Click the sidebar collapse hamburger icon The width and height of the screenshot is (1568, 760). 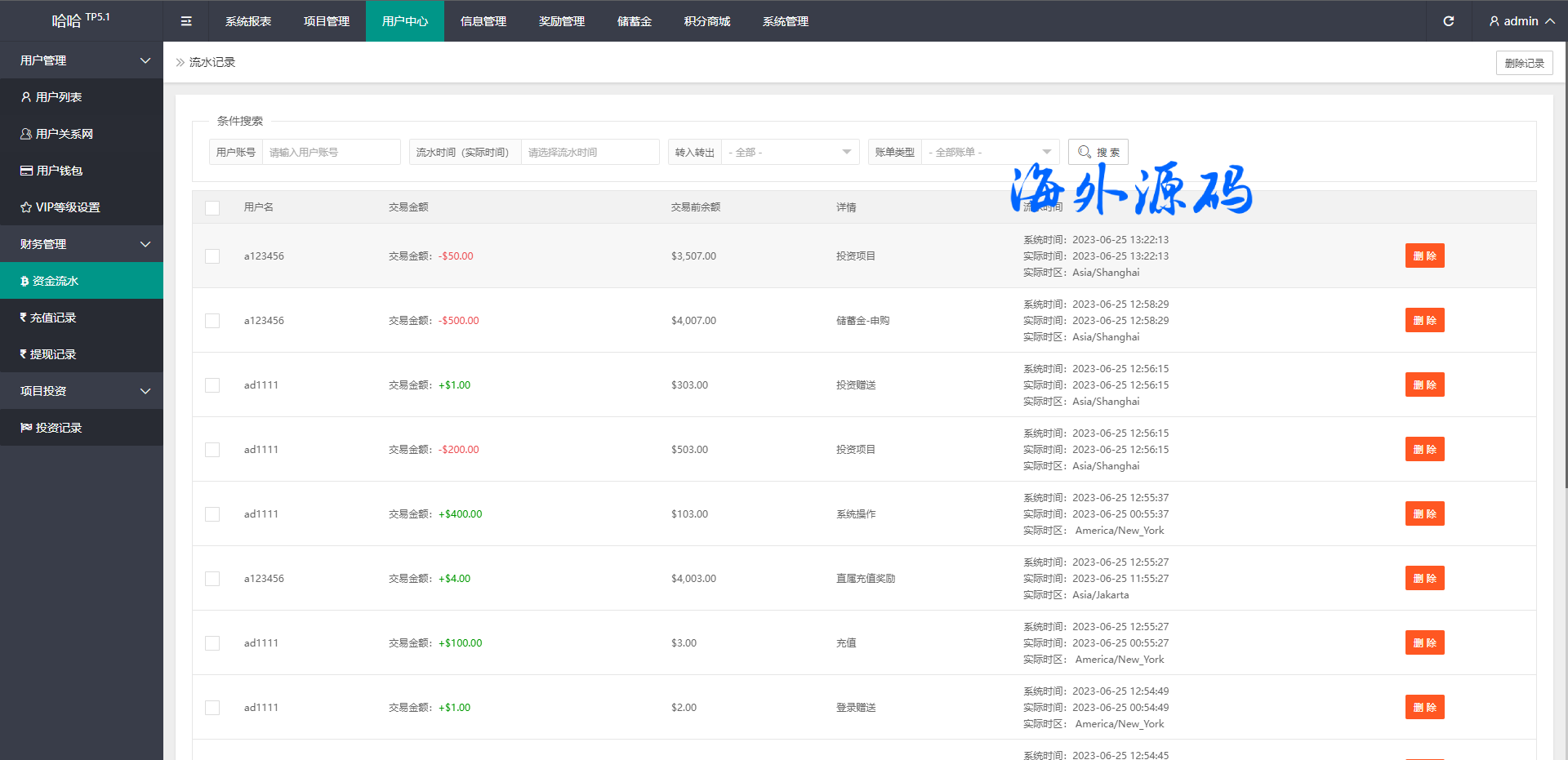click(x=186, y=21)
